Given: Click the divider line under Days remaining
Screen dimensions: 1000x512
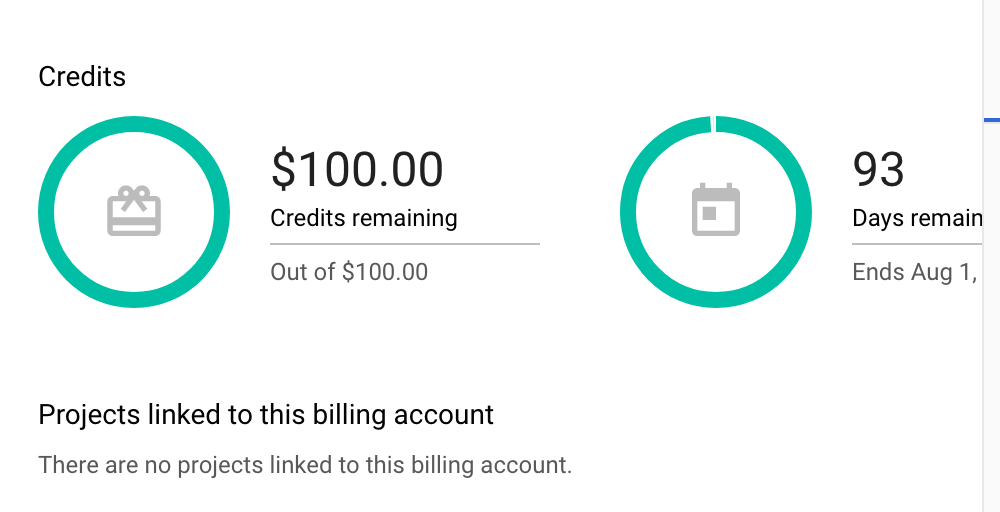Looking at the screenshot, I should [x=917, y=244].
